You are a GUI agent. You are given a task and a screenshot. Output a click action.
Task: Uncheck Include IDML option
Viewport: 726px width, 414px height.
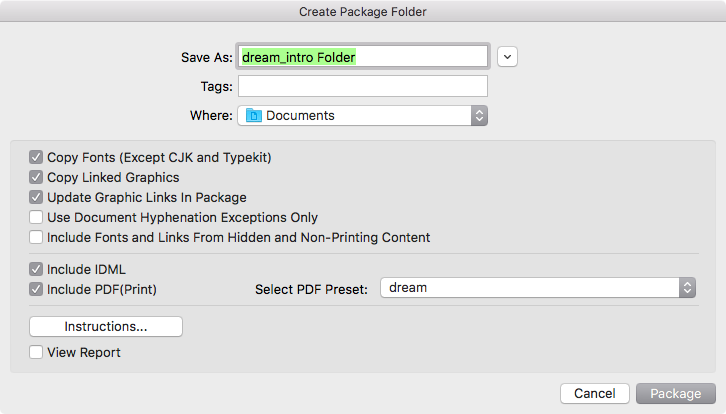(x=36, y=269)
